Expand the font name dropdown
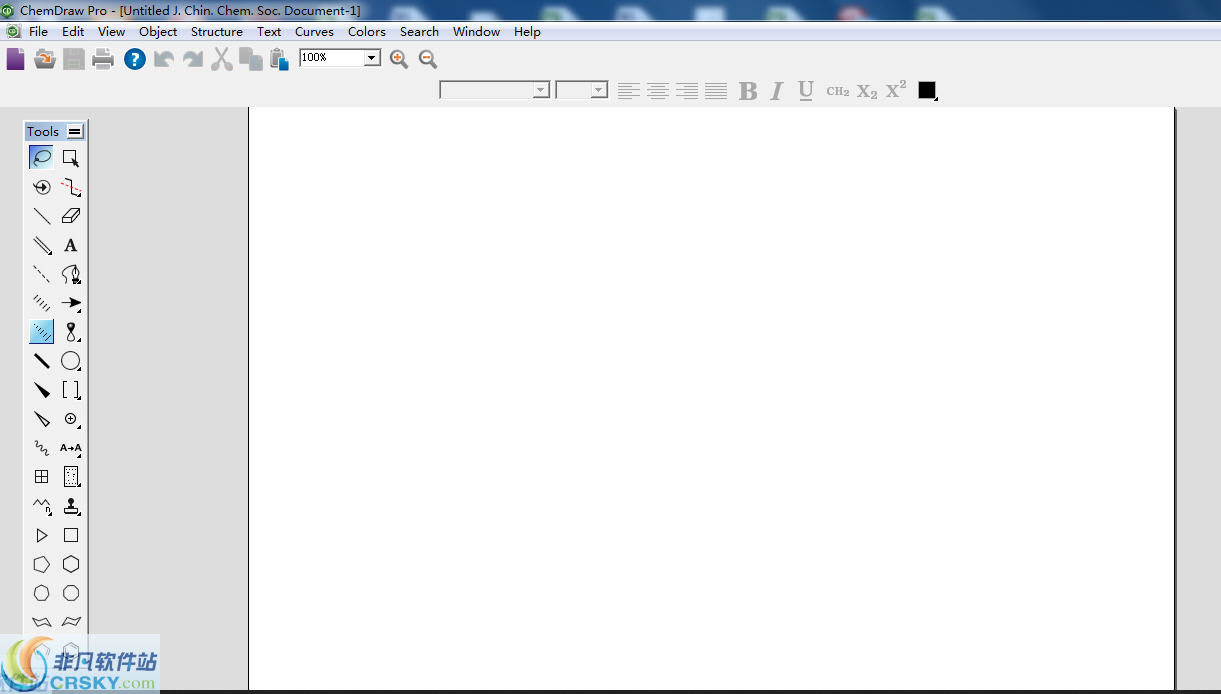Viewport: 1221px width, 694px height. point(541,90)
